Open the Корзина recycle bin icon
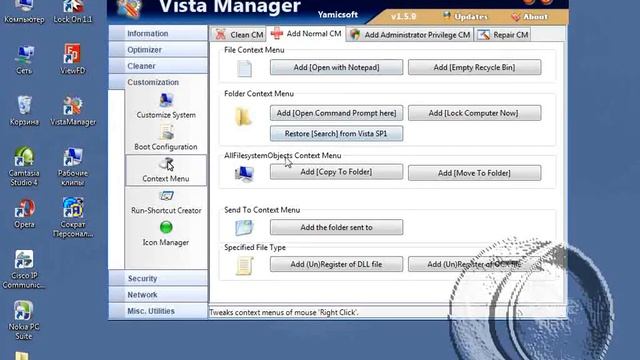Screen dimensions: 640x360 (x=24, y=111)
